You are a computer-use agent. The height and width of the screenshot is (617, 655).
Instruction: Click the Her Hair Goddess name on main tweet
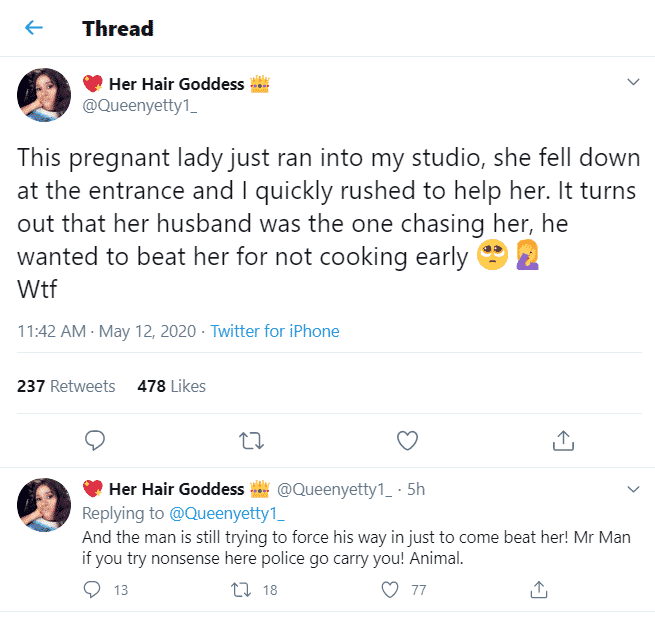pos(176,83)
